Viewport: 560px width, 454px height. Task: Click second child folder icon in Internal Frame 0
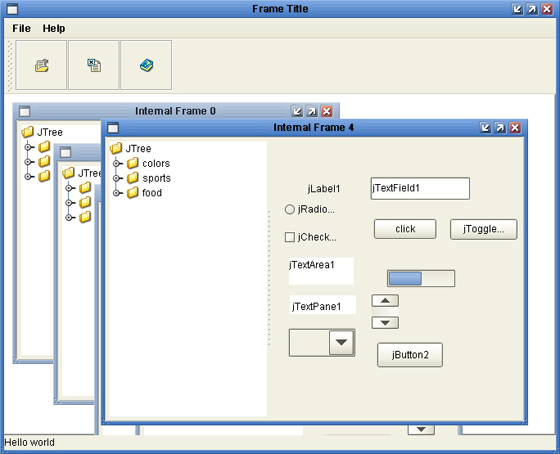pos(44,161)
